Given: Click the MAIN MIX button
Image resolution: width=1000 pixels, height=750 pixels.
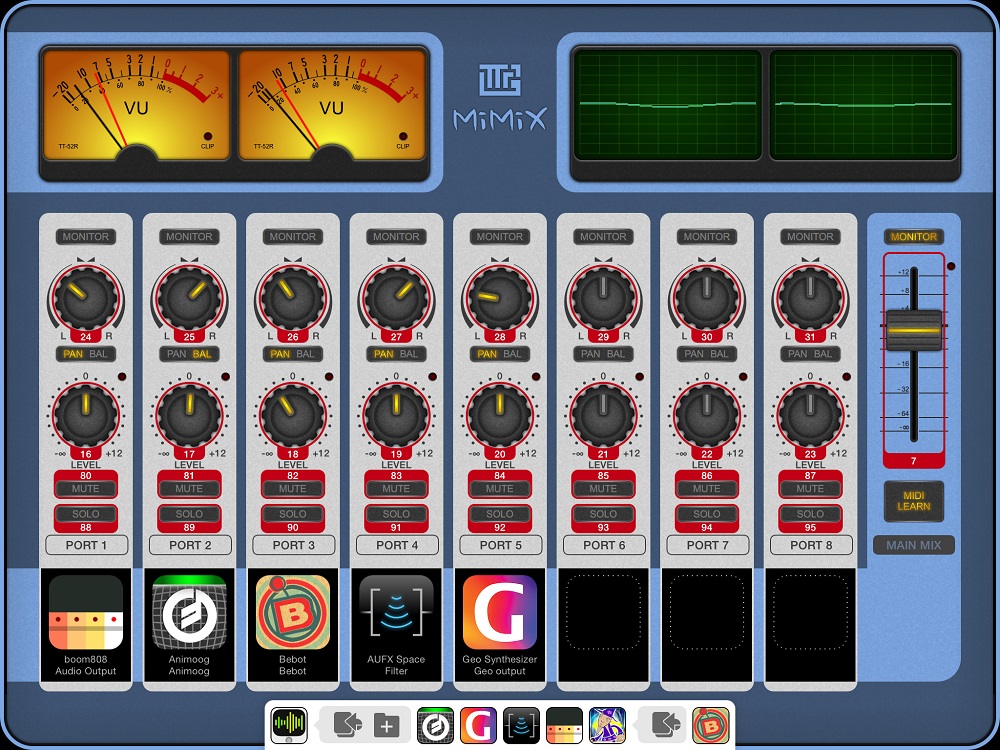Looking at the screenshot, I should tap(914, 545).
